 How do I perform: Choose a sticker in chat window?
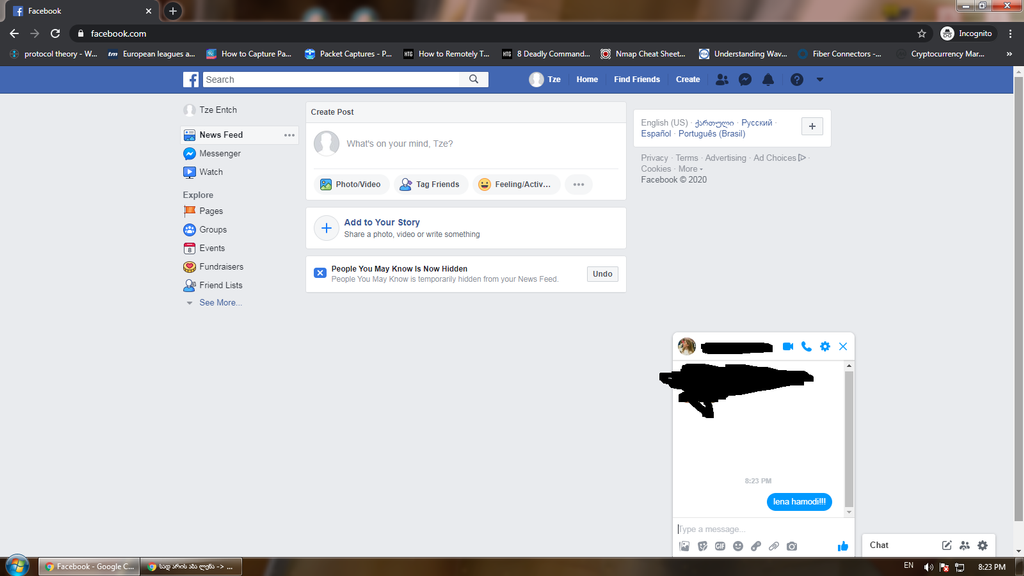coord(702,546)
